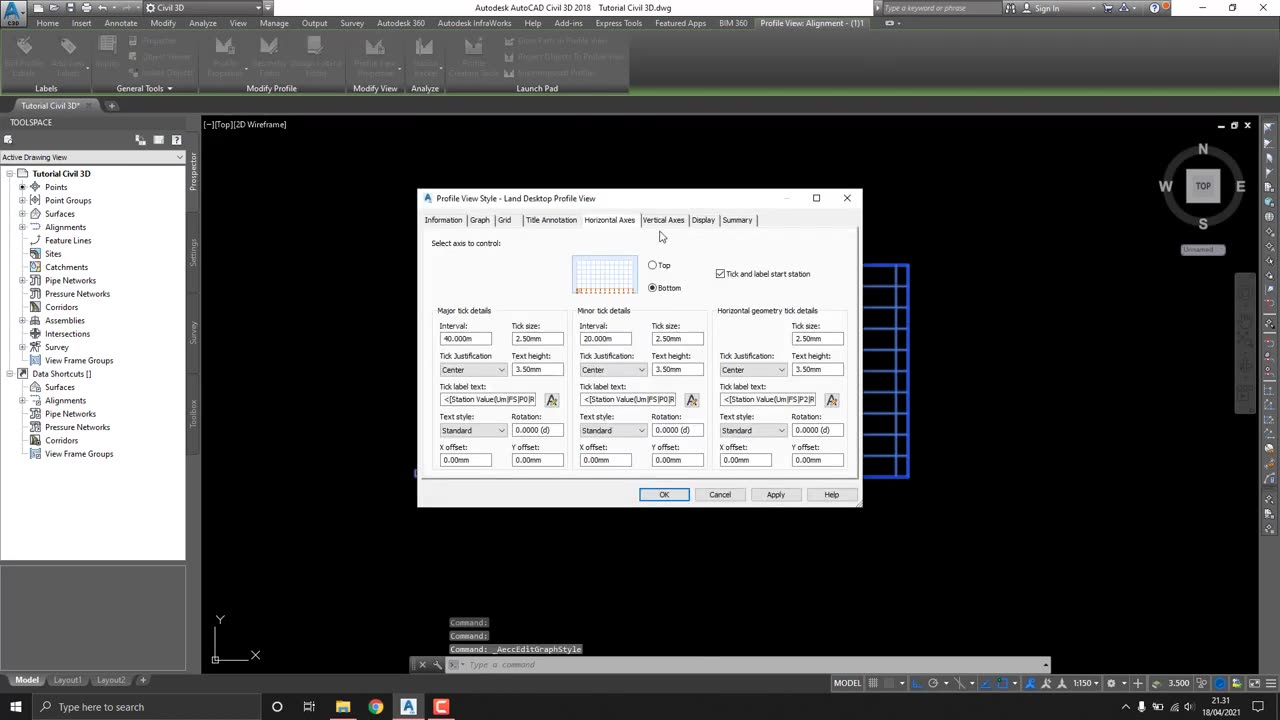Select the Top axis radio button

click(652, 265)
